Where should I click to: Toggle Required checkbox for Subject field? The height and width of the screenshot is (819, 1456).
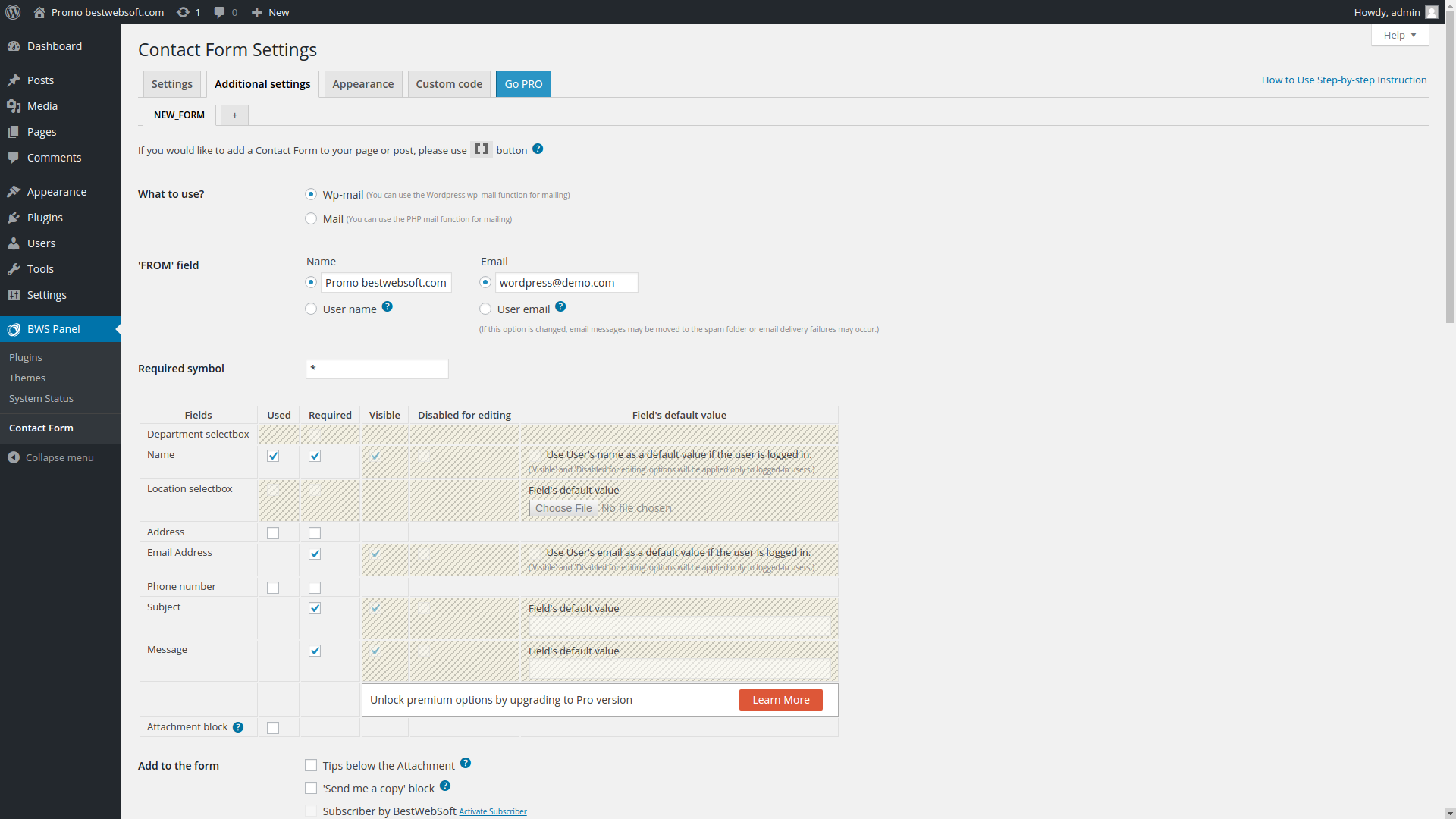click(x=315, y=608)
